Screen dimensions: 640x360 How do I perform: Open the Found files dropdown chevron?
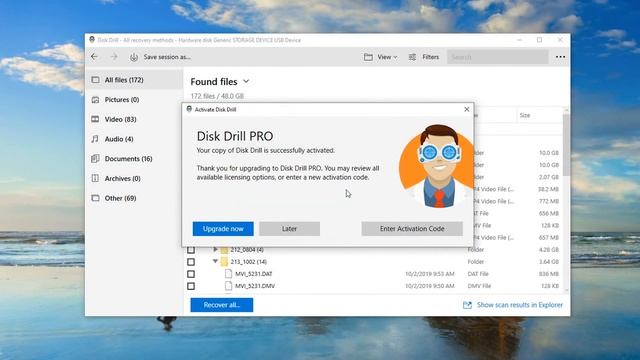(246, 81)
